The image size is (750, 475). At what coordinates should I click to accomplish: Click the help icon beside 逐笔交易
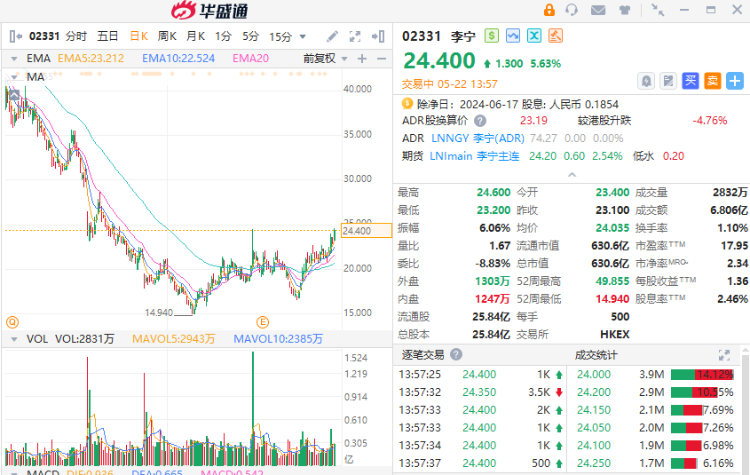456,354
